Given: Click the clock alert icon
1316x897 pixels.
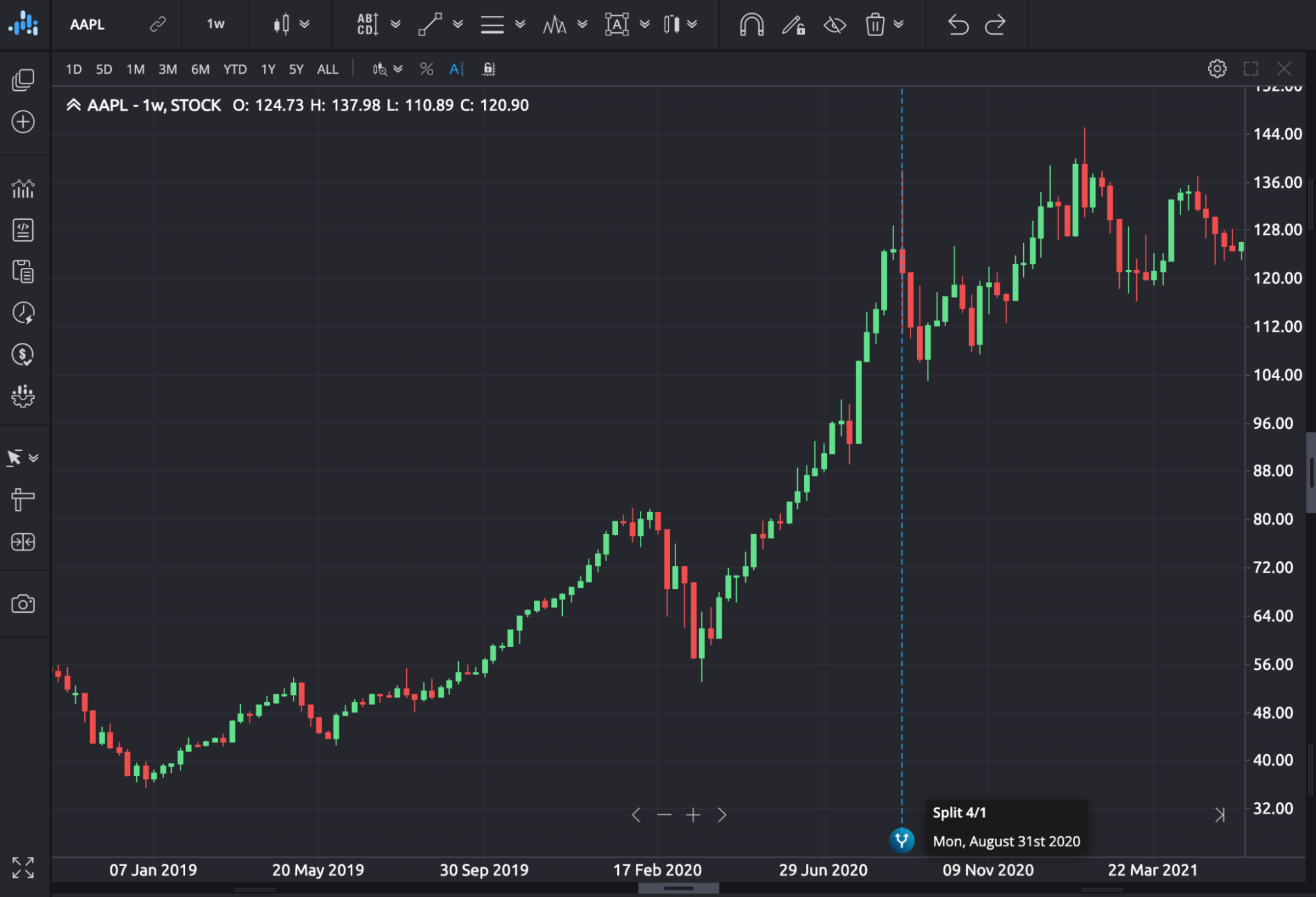Looking at the screenshot, I should pos(23,313).
